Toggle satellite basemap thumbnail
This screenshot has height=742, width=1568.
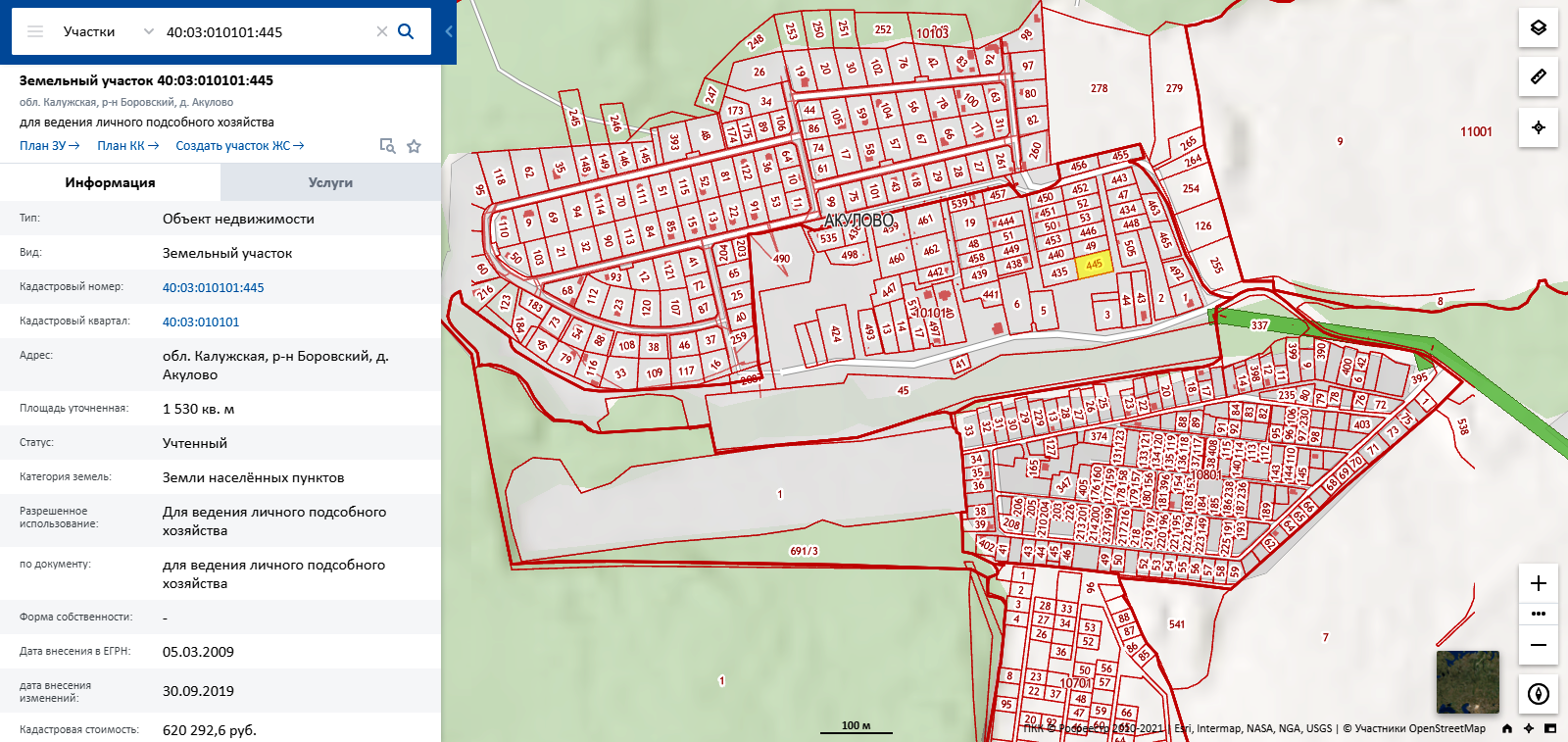(1468, 682)
